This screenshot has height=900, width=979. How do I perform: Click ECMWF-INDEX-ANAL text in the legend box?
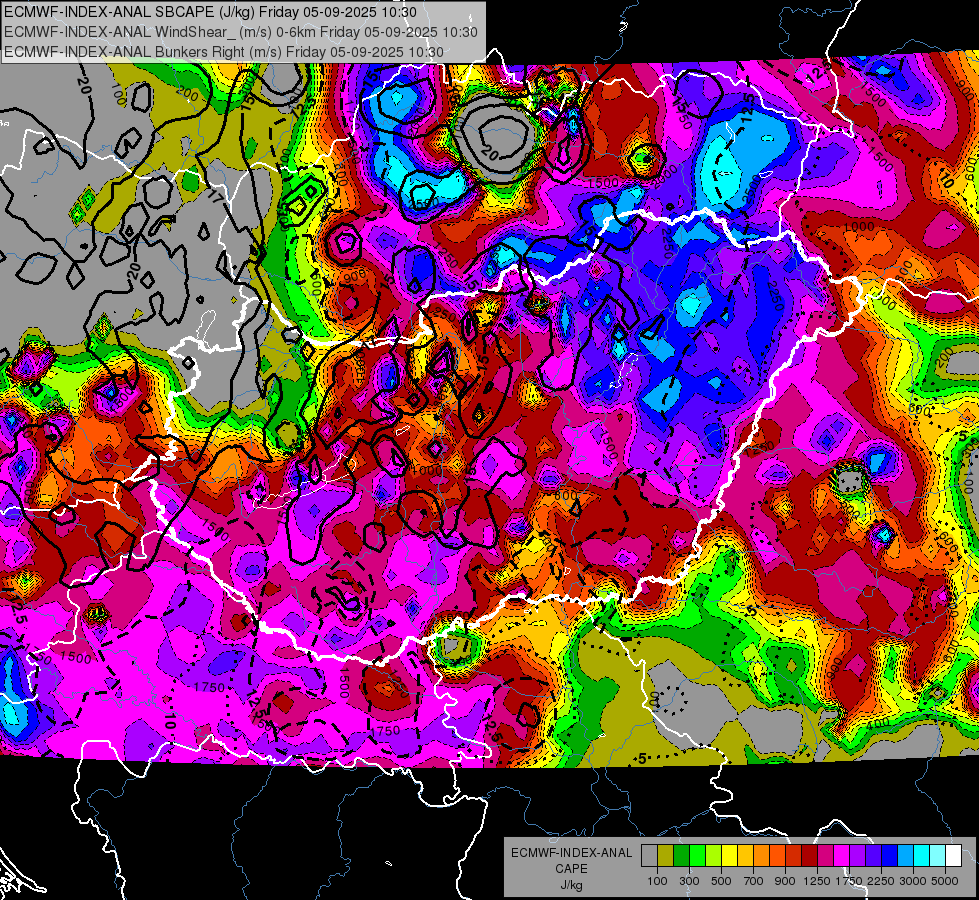coord(571,853)
